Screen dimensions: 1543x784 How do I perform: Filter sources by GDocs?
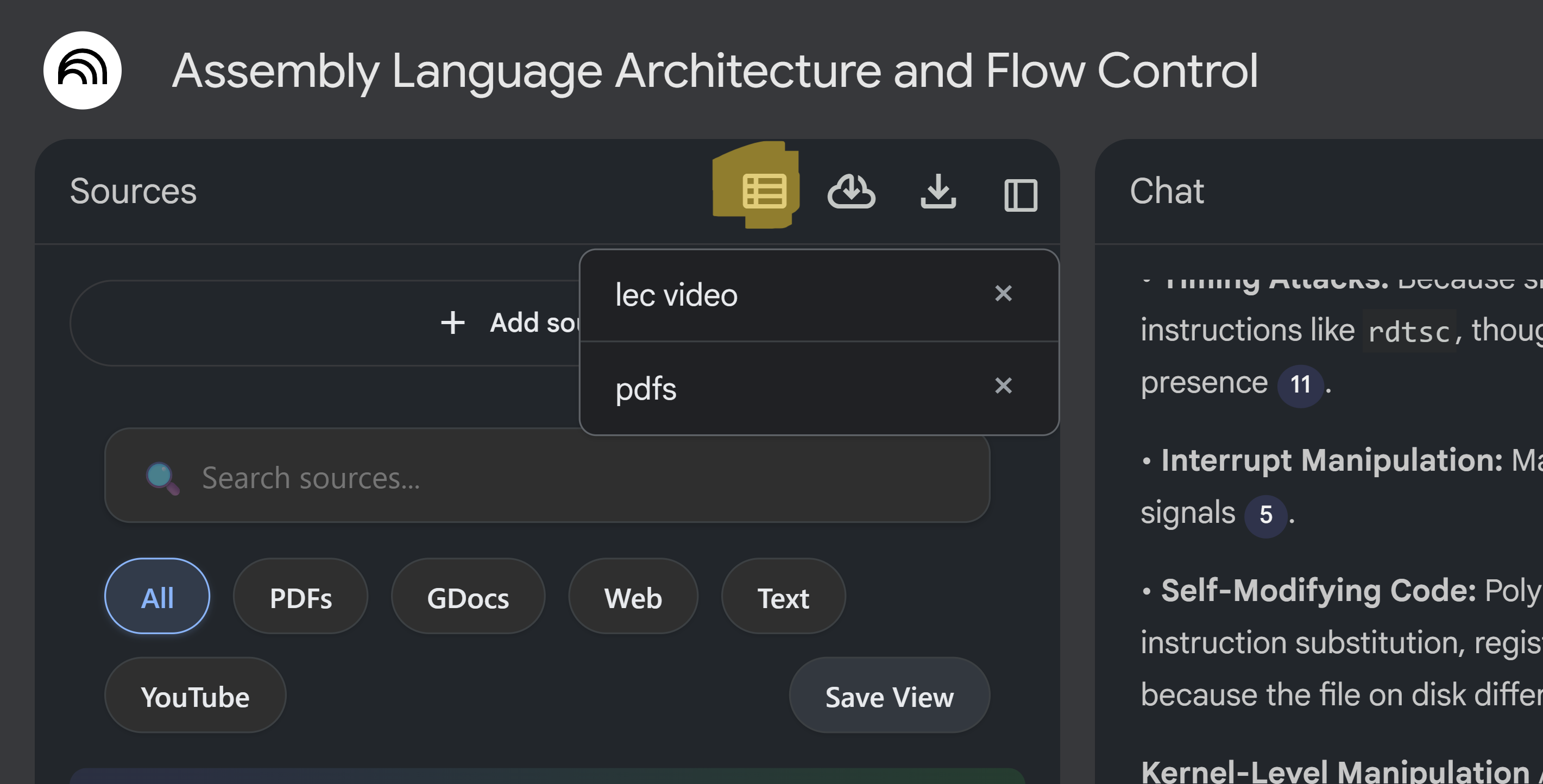[x=468, y=597]
